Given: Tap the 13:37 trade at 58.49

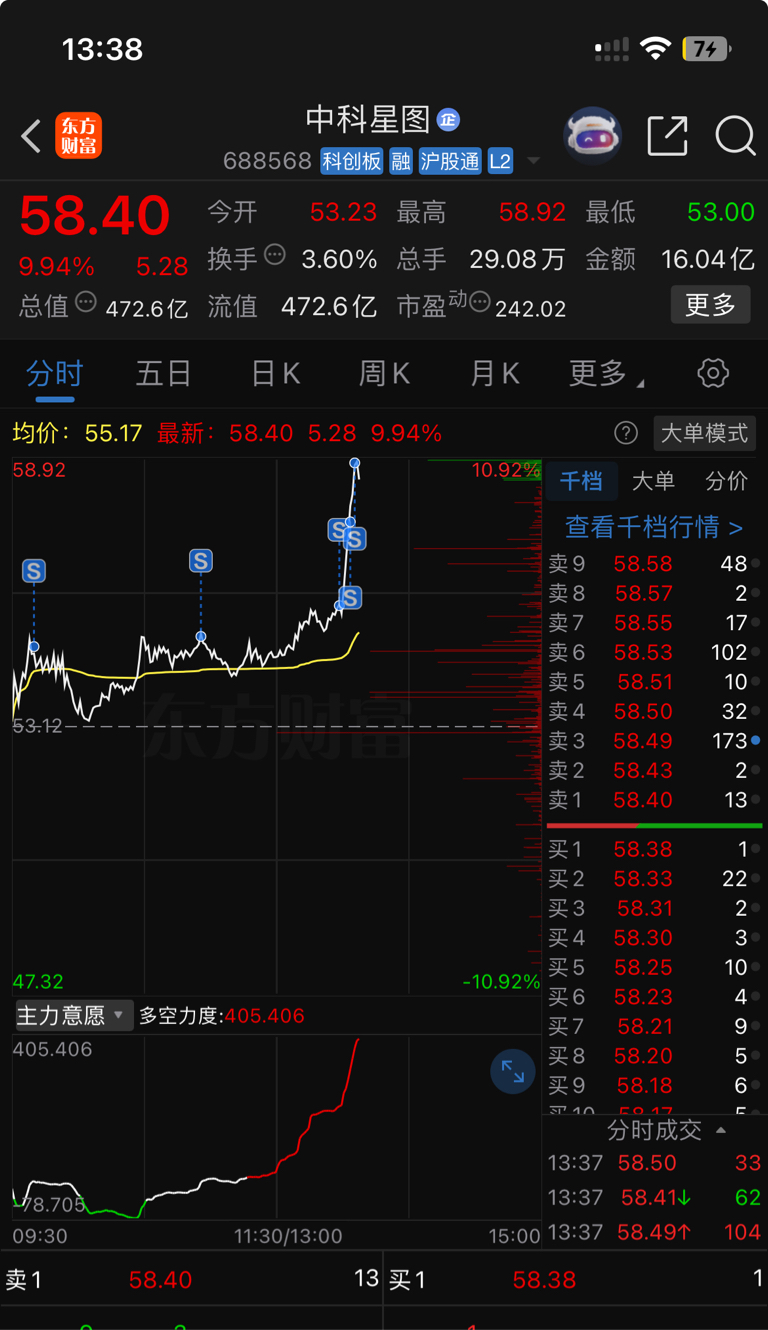Looking at the screenshot, I should (654, 1232).
